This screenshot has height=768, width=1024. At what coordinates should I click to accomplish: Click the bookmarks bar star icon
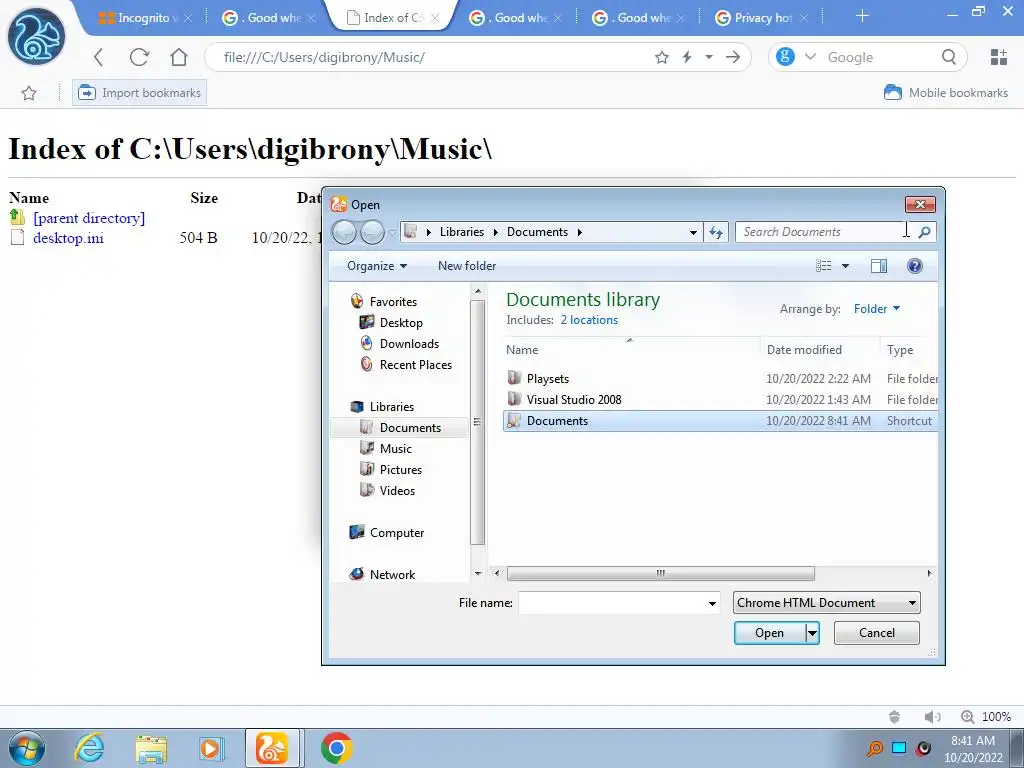click(x=29, y=93)
